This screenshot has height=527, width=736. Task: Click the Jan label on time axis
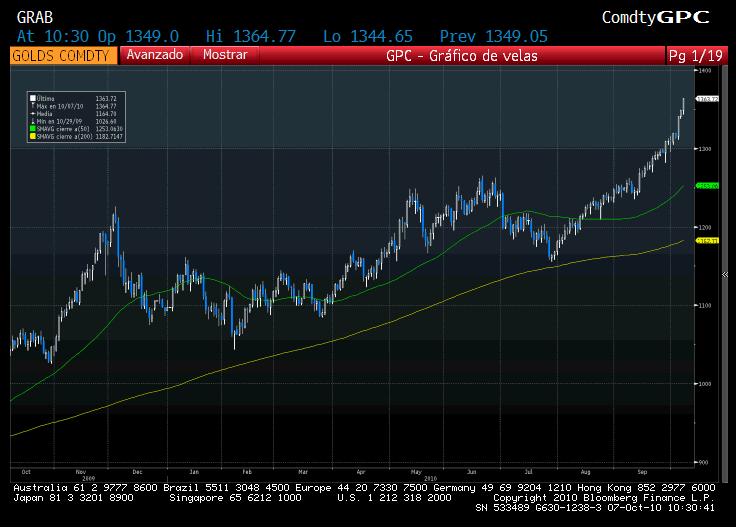click(x=194, y=472)
